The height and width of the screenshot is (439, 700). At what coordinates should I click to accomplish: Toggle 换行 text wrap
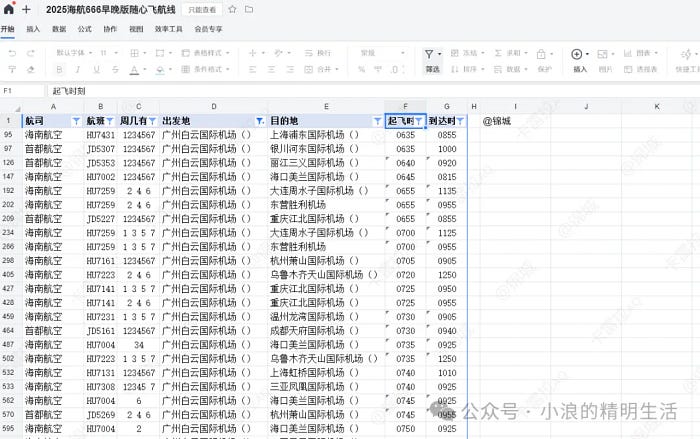pyautogui.click(x=317, y=53)
